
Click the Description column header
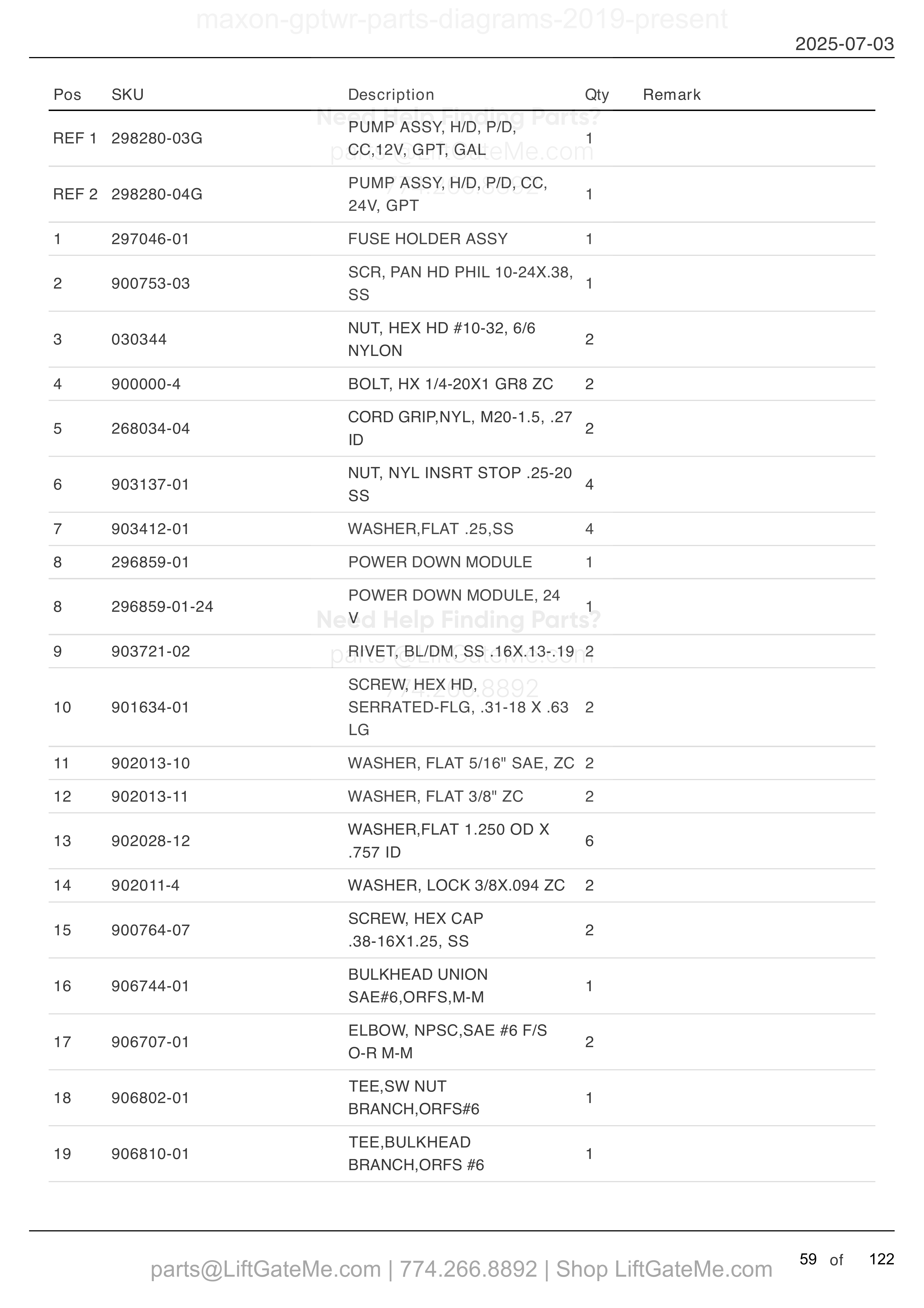pos(391,95)
